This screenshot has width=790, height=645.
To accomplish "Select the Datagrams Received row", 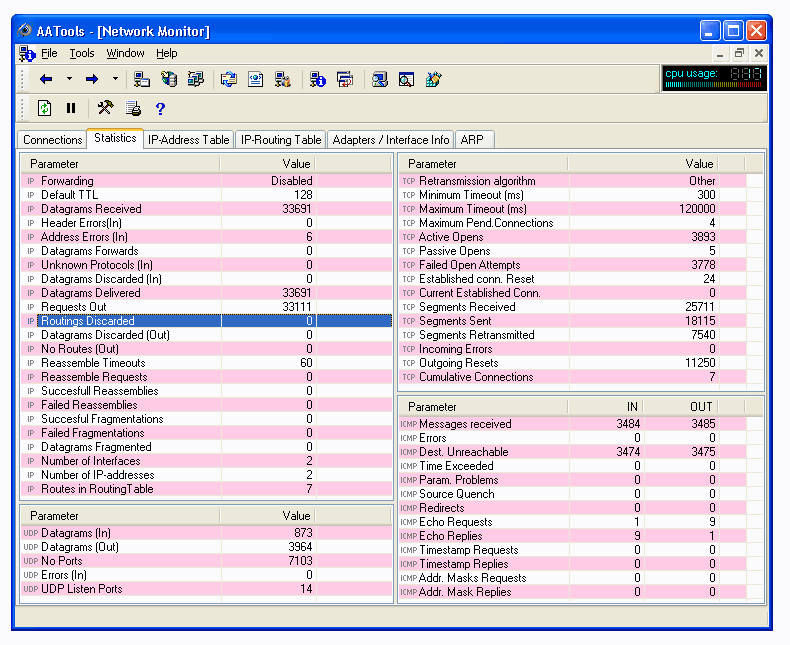I will (x=207, y=209).
